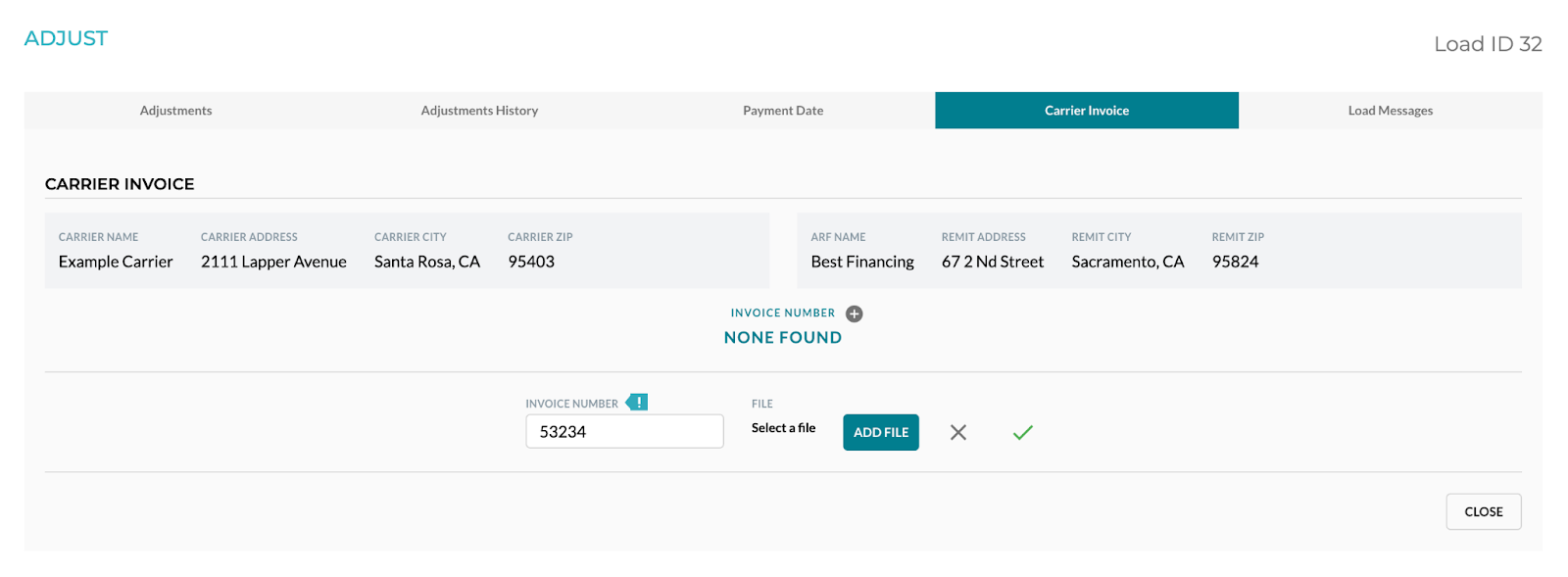Click the 2111 Lapper Avenue address
Image resolution: width=1568 pixels, height=577 pixels.
(273, 262)
